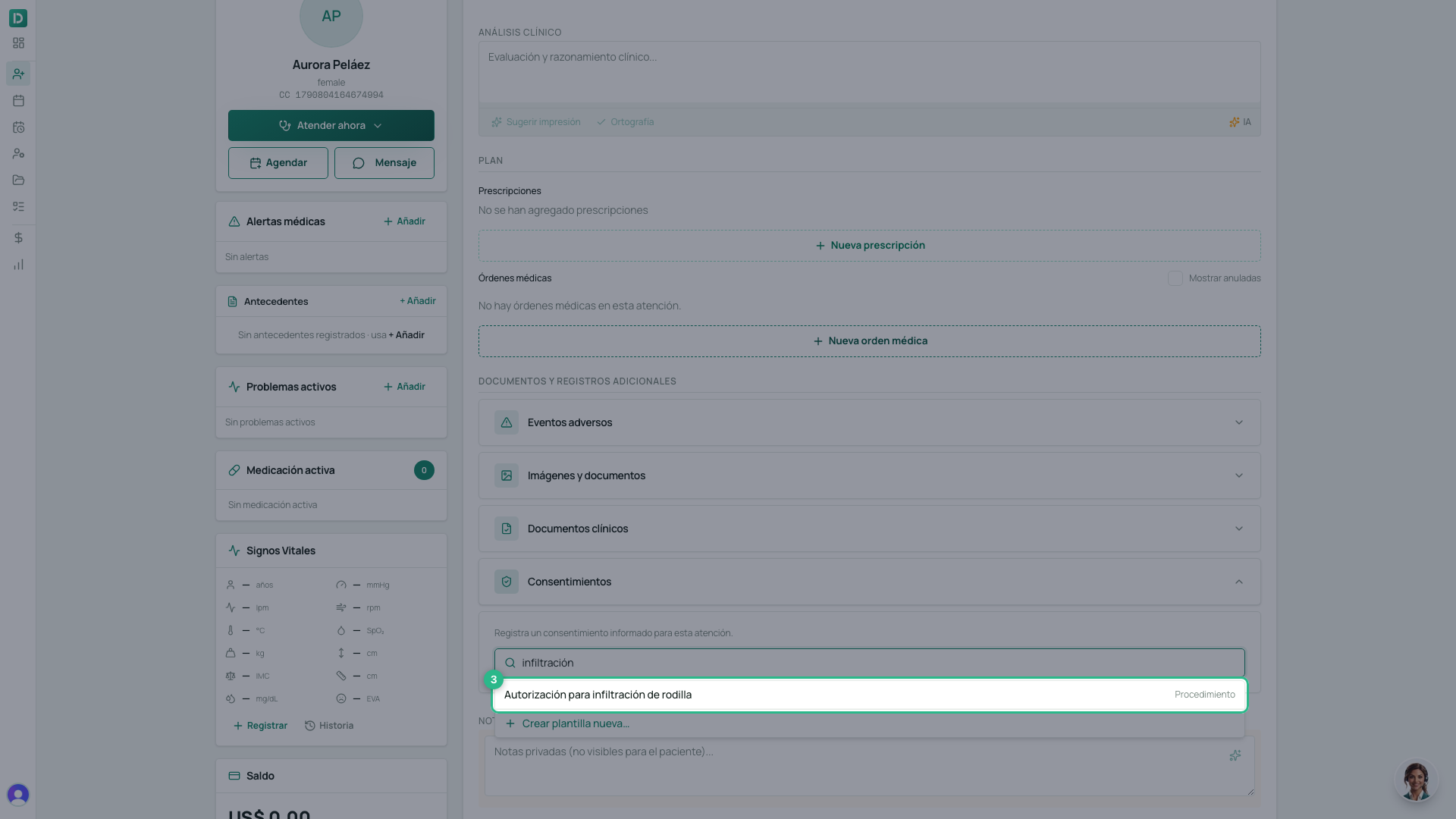This screenshot has height=819, width=1456.
Task: Click Añadir in Antecedentes header
Action: tap(417, 301)
